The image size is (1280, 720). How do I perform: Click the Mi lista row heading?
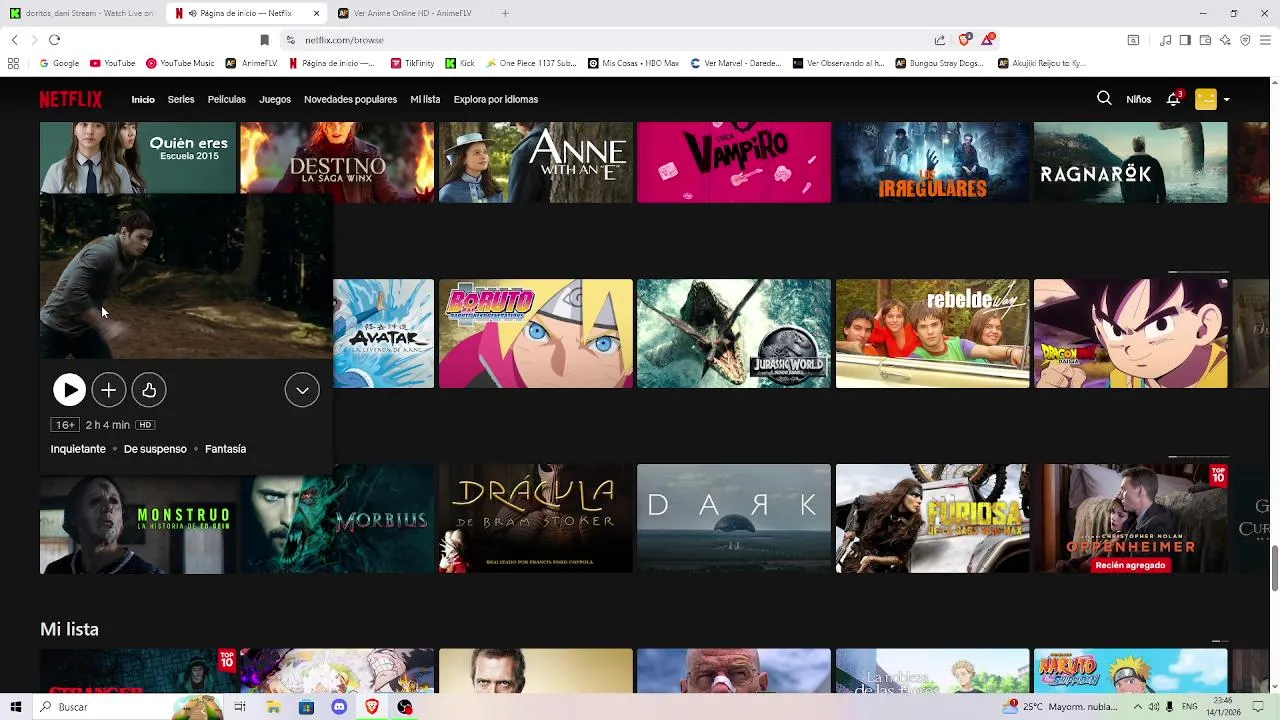click(69, 629)
